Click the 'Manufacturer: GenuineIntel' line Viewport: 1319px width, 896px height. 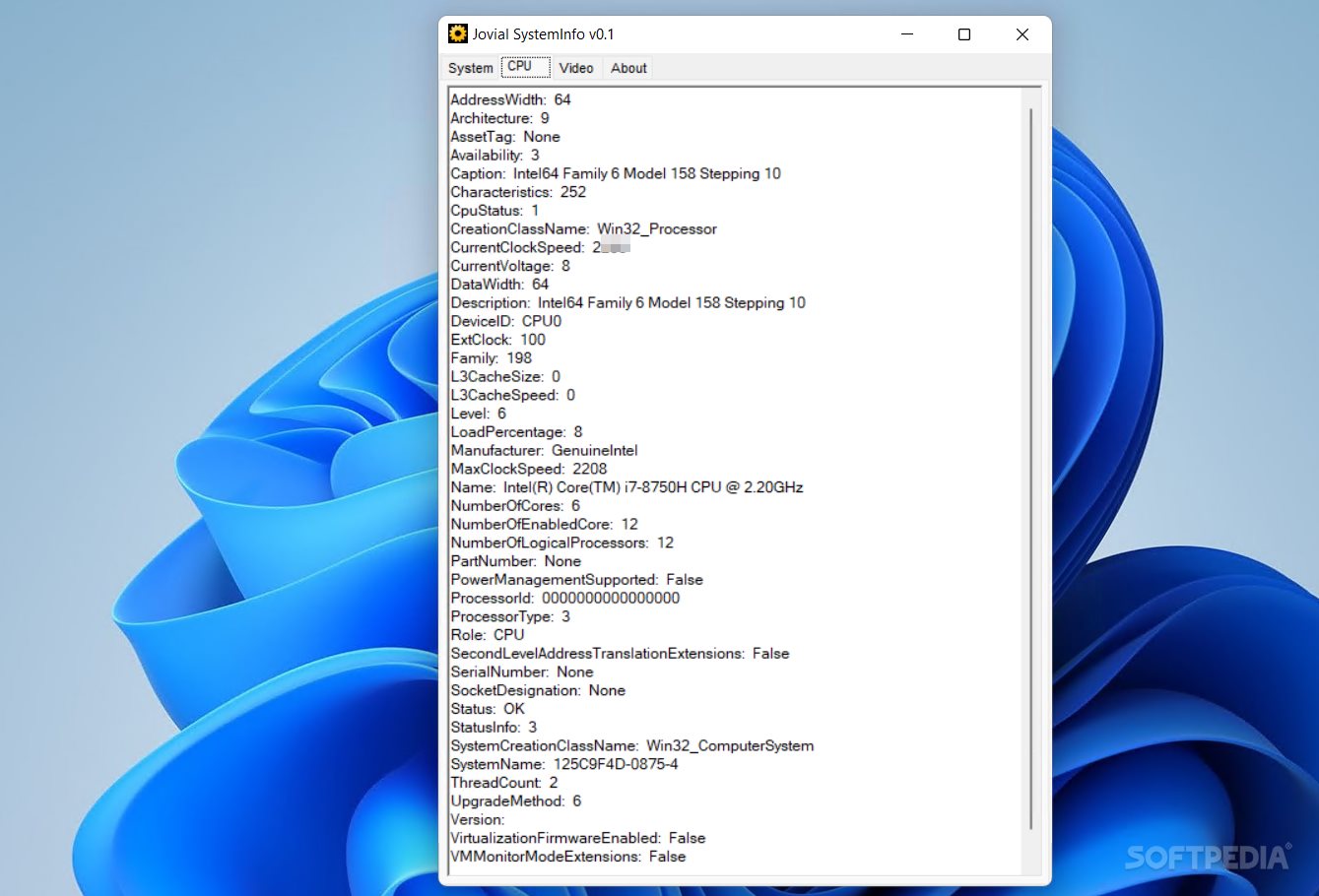(544, 451)
